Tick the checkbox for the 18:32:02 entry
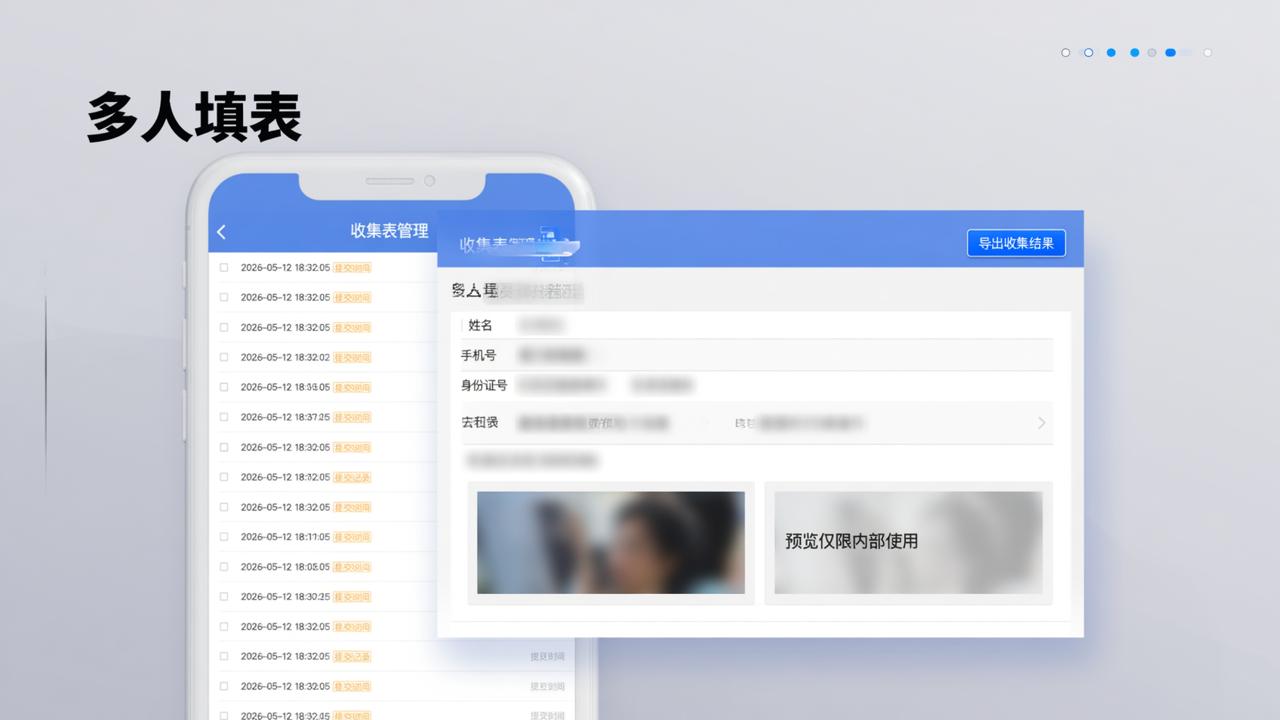 coord(224,357)
